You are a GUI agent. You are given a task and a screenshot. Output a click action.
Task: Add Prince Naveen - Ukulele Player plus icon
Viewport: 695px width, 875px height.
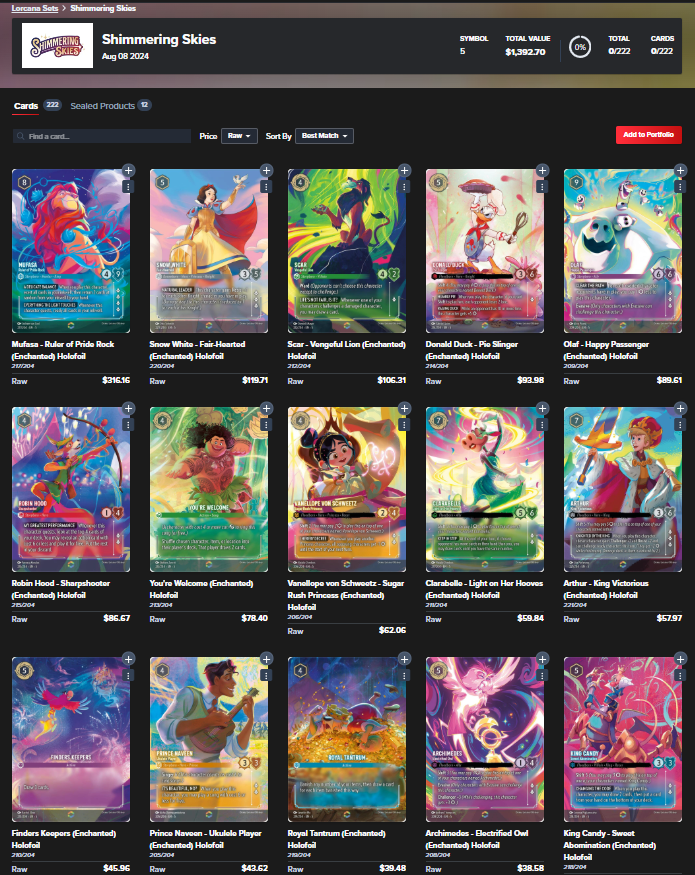pos(266,659)
